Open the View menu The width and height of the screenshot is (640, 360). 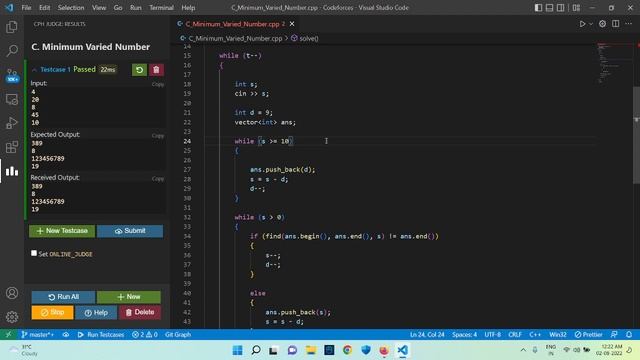[99, 8]
